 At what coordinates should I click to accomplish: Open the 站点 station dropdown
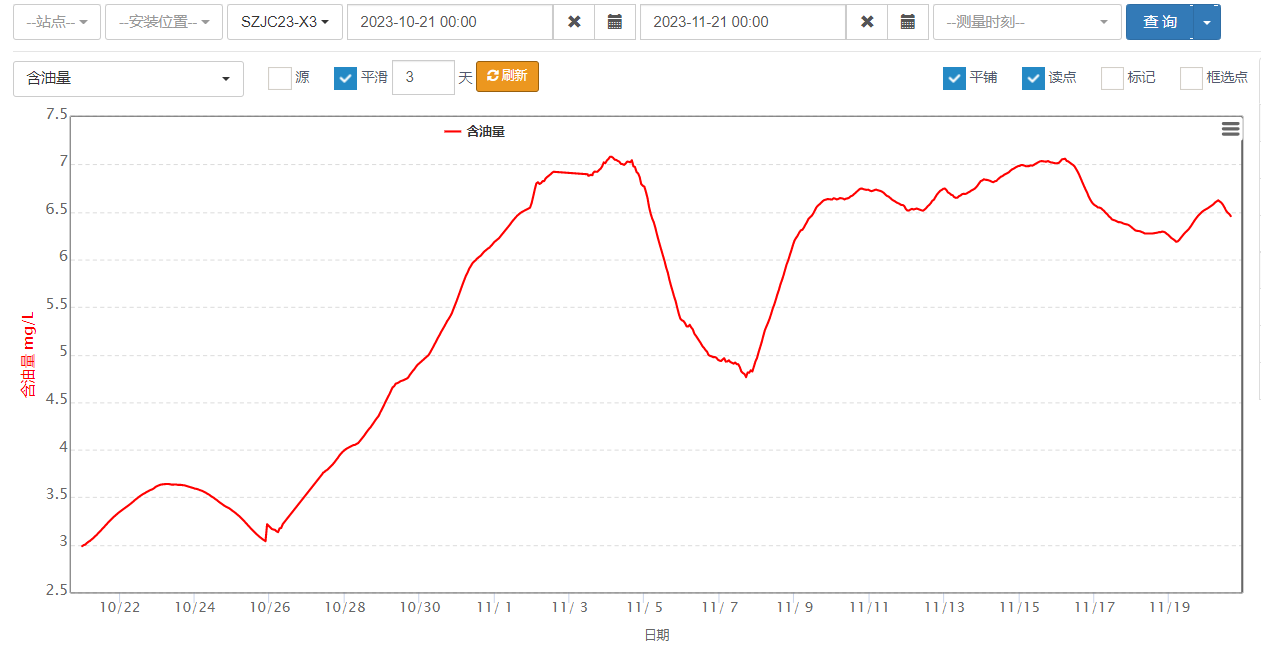click(57, 22)
